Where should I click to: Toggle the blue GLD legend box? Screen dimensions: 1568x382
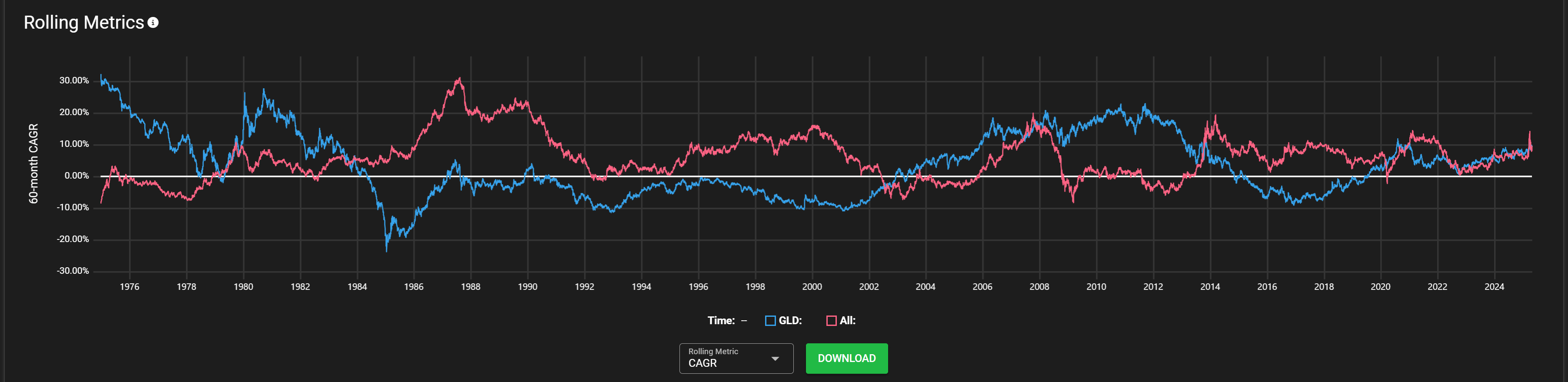(770, 321)
